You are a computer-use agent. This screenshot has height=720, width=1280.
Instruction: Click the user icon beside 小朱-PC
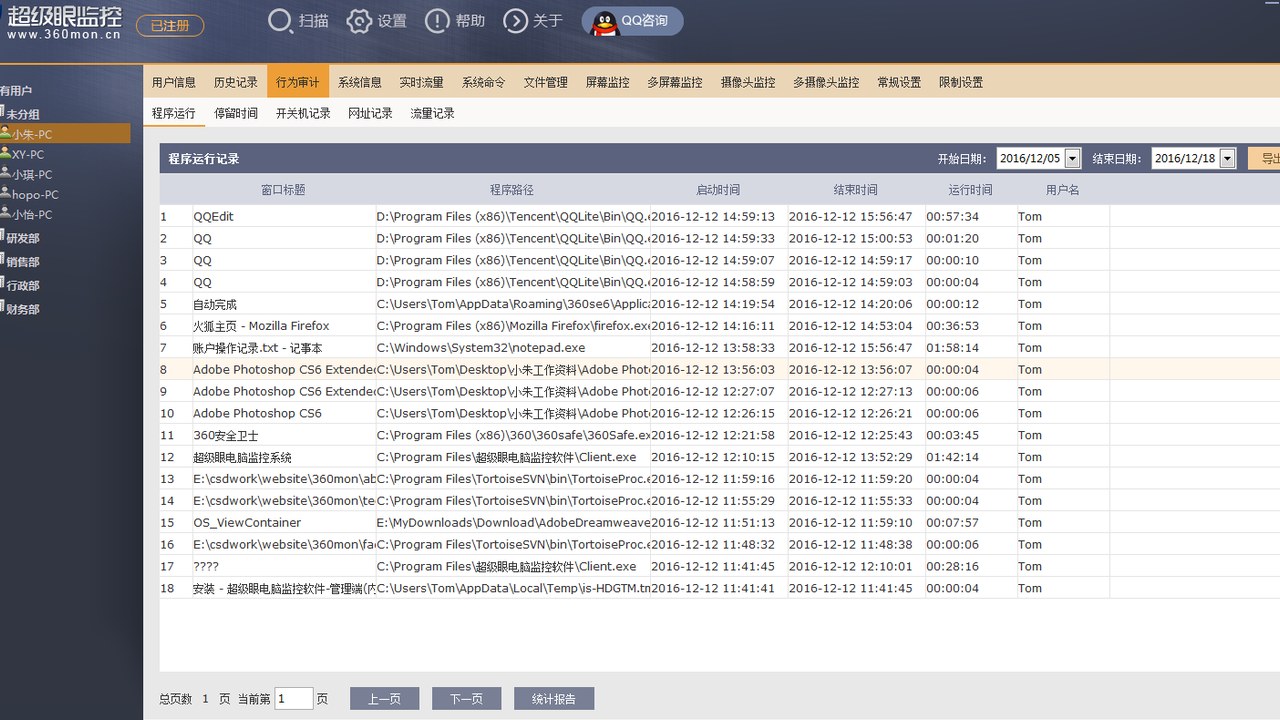[5, 133]
